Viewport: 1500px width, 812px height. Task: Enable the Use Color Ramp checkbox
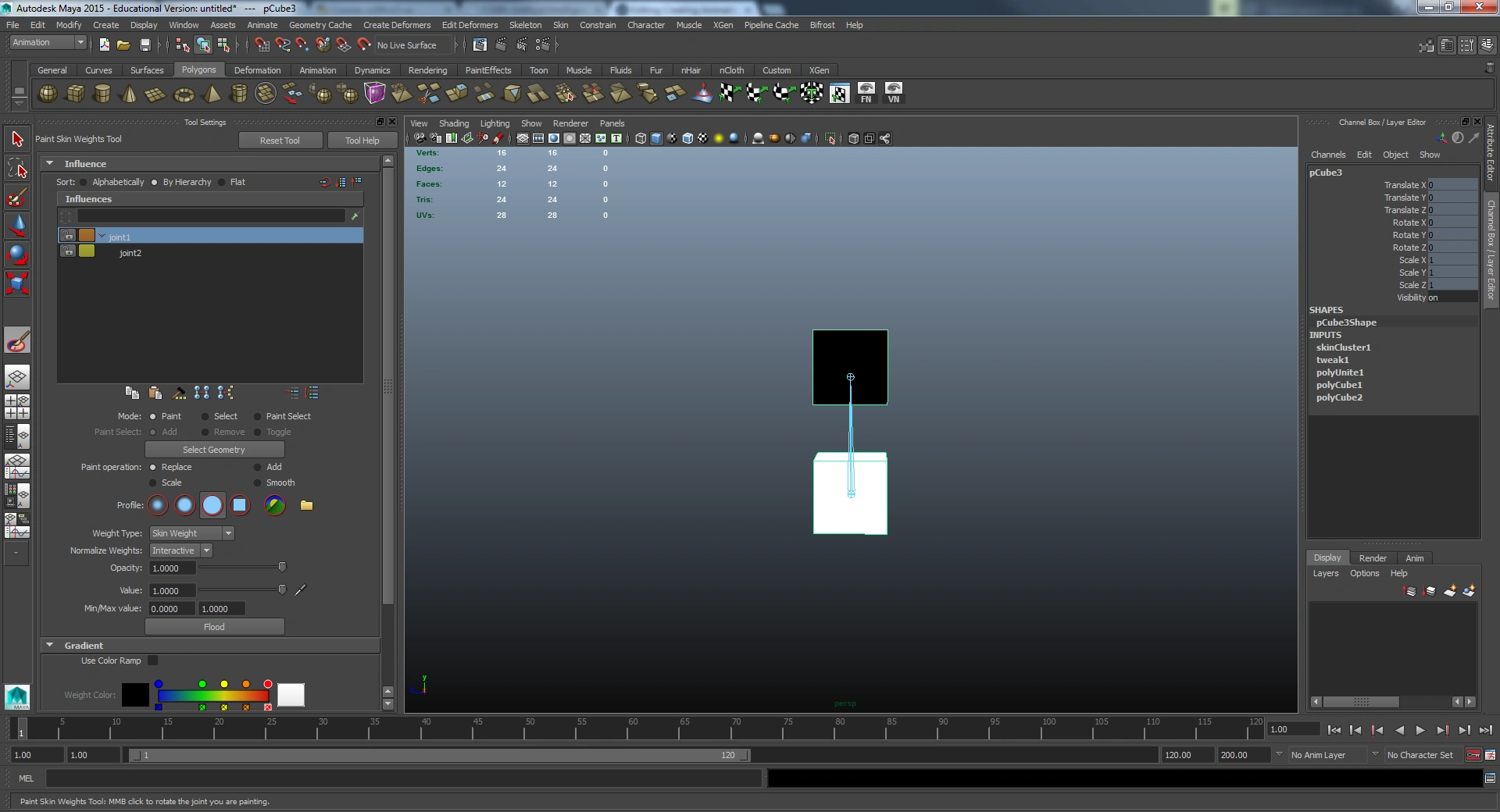153,661
